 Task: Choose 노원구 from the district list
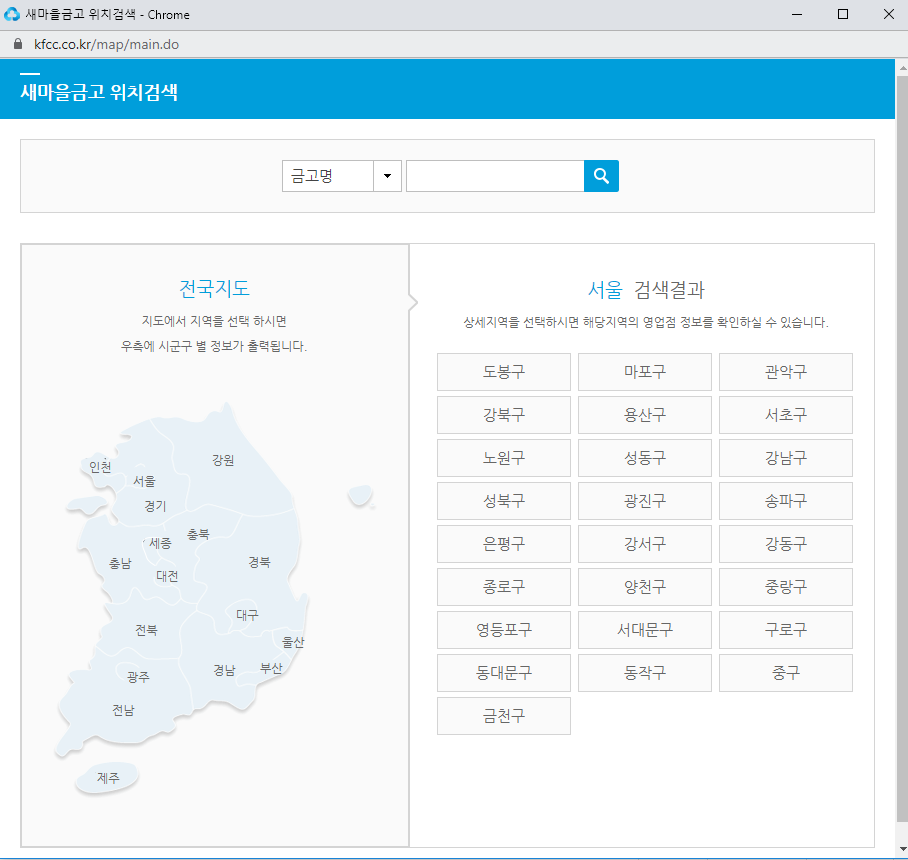pos(504,458)
